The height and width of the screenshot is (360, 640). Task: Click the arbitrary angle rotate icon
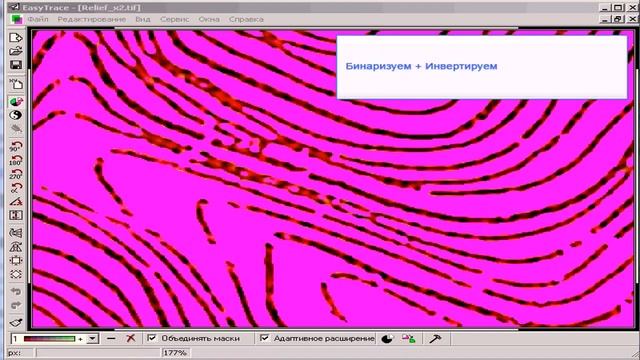pos(16,188)
